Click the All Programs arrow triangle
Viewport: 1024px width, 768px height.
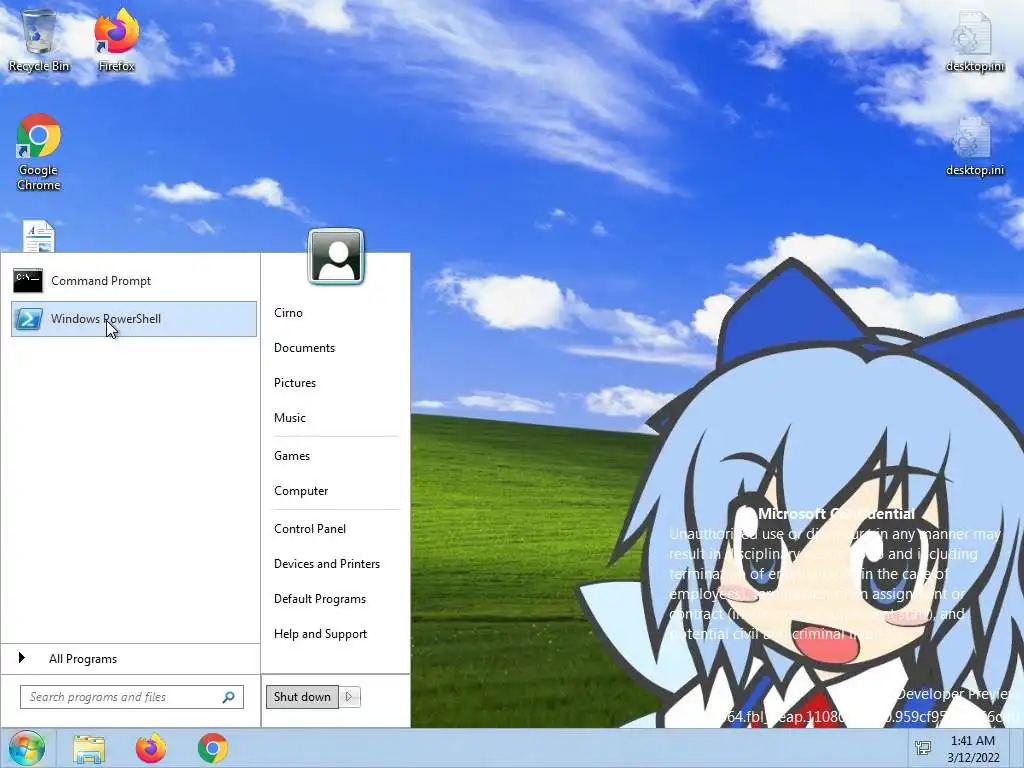click(22, 658)
